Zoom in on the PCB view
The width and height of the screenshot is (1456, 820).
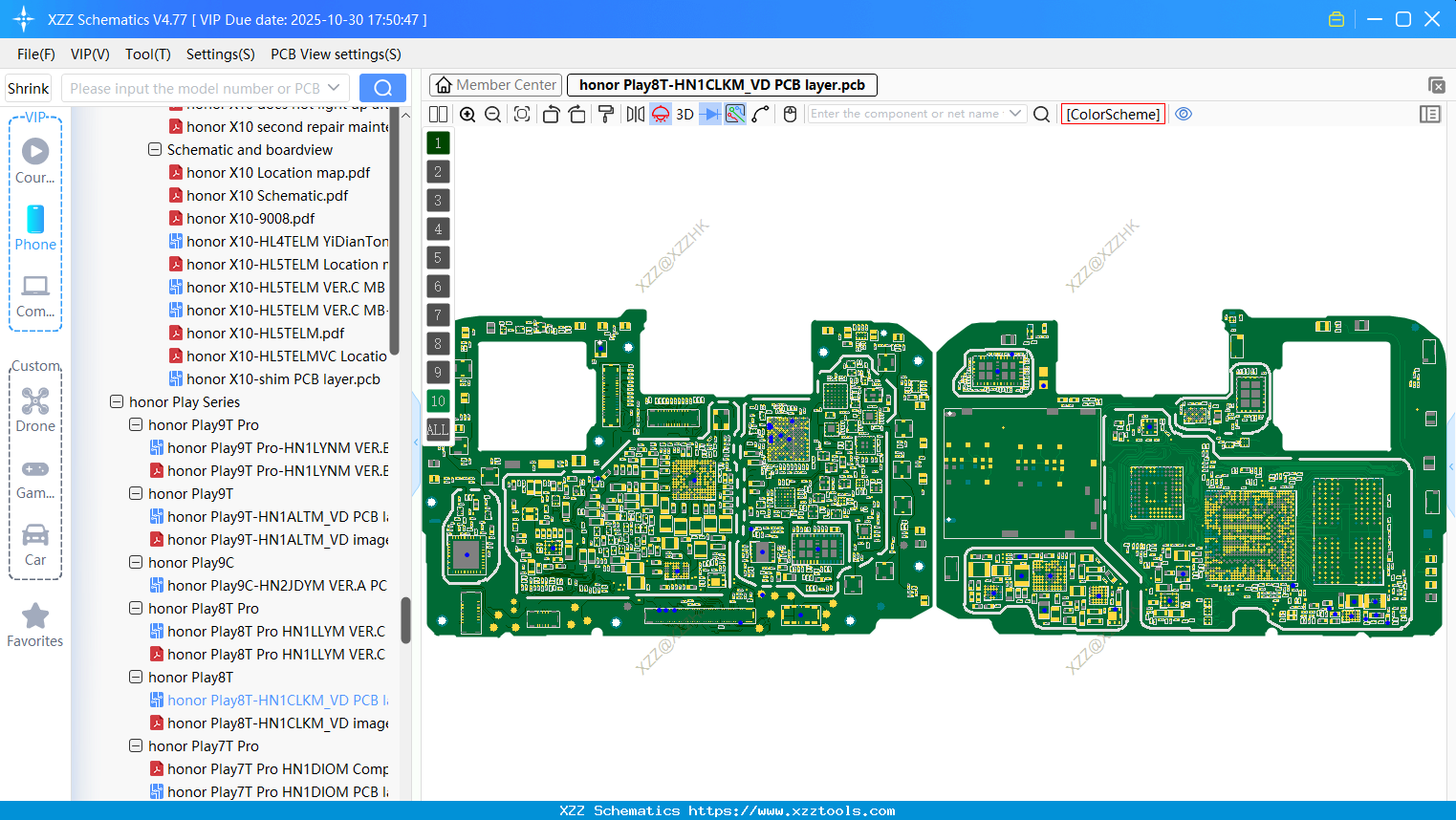(467, 114)
